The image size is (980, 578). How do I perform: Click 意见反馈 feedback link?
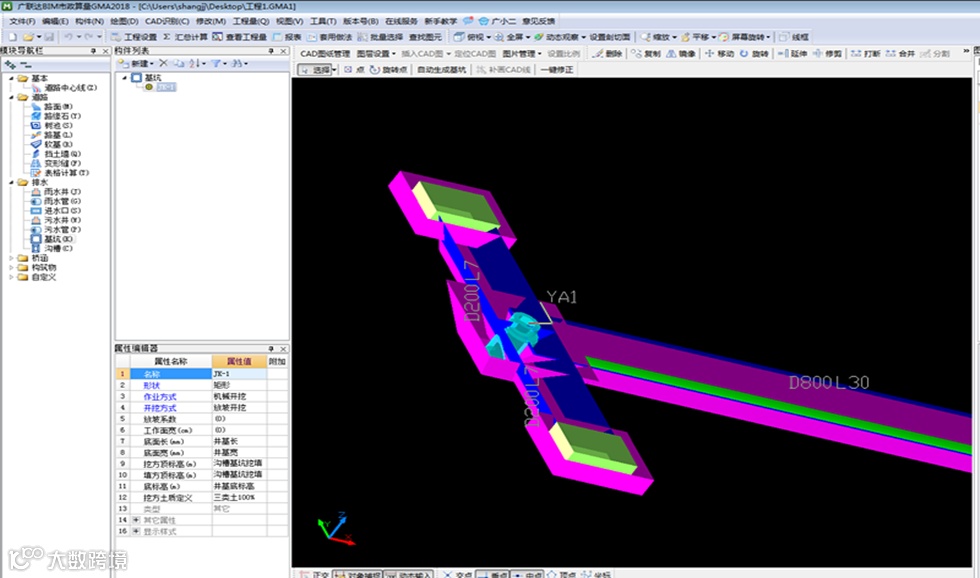[538, 21]
